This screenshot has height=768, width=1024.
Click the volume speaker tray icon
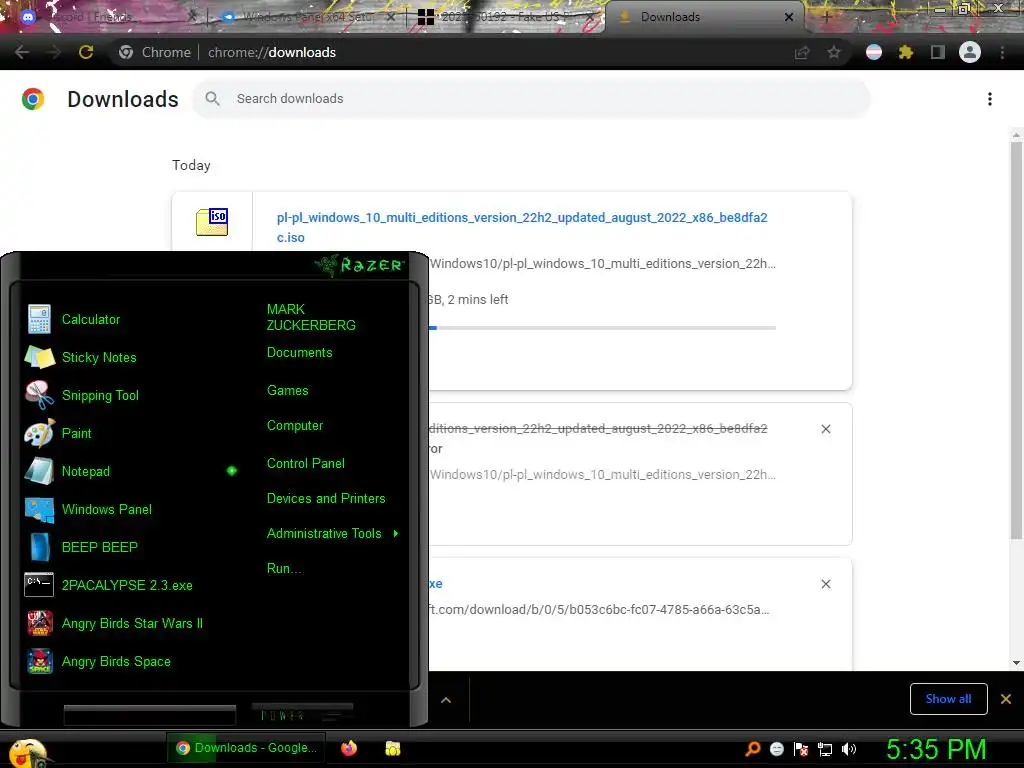click(x=848, y=749)
